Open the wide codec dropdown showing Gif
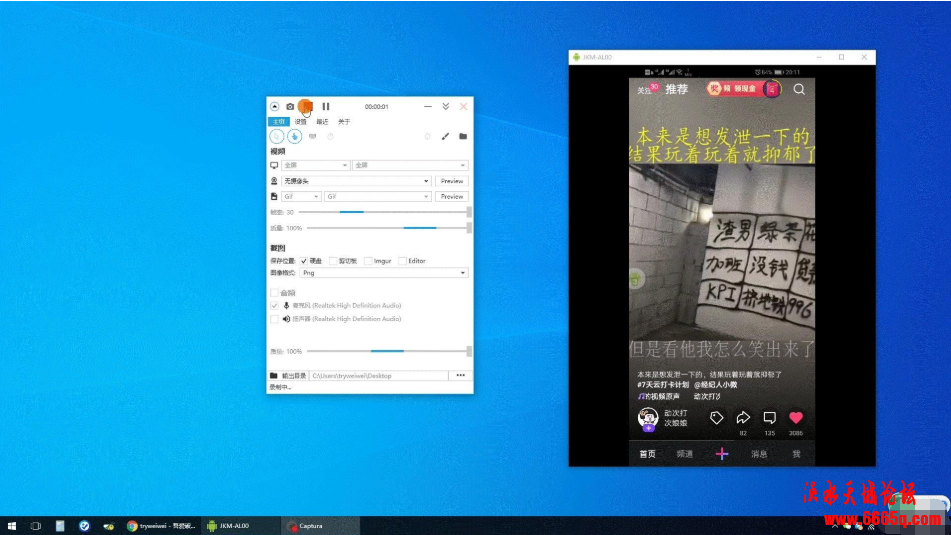This screenshot has height=535, width=951. 378,197
